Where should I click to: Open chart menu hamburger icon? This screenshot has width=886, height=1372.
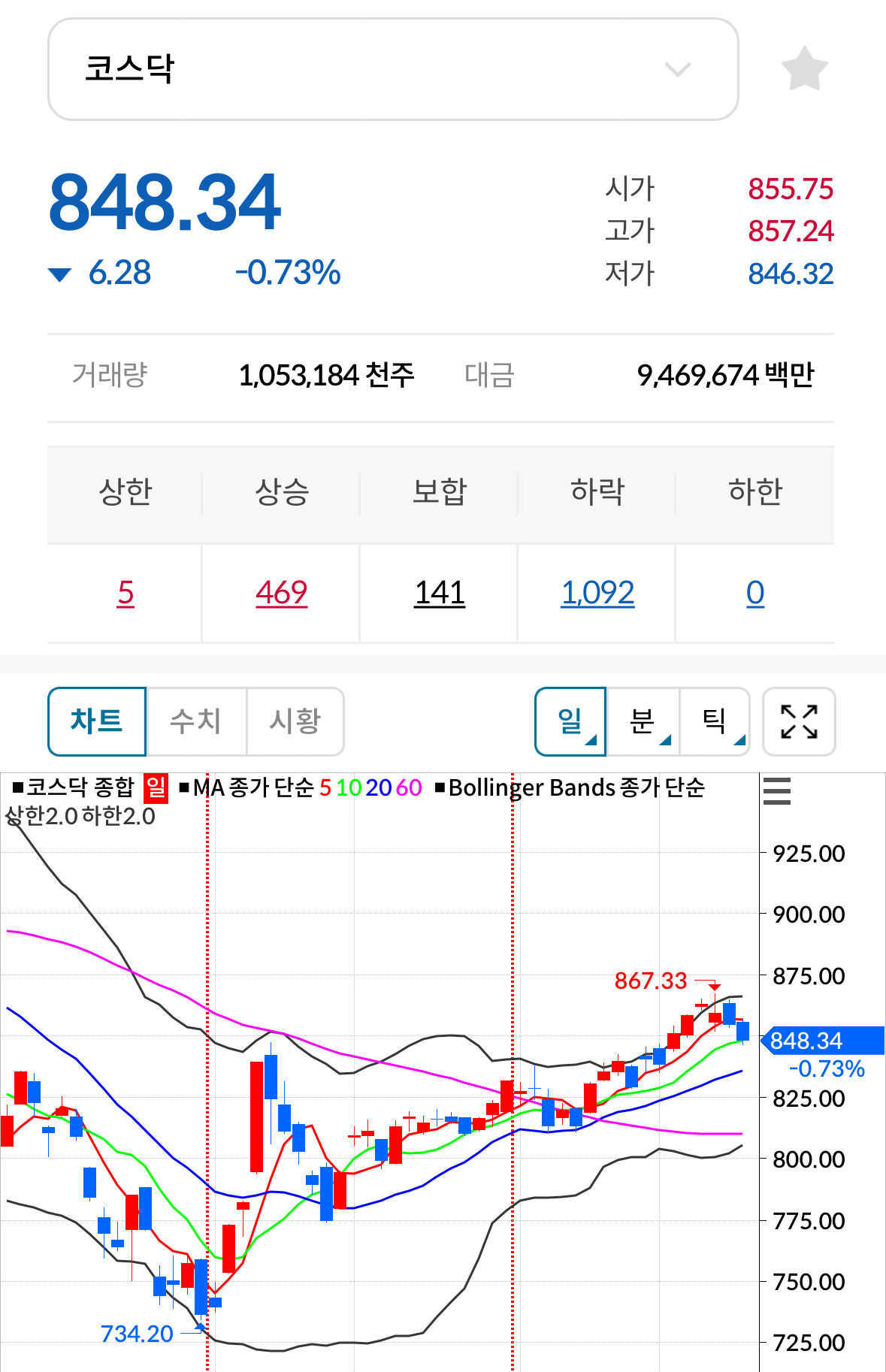point(777,791)
